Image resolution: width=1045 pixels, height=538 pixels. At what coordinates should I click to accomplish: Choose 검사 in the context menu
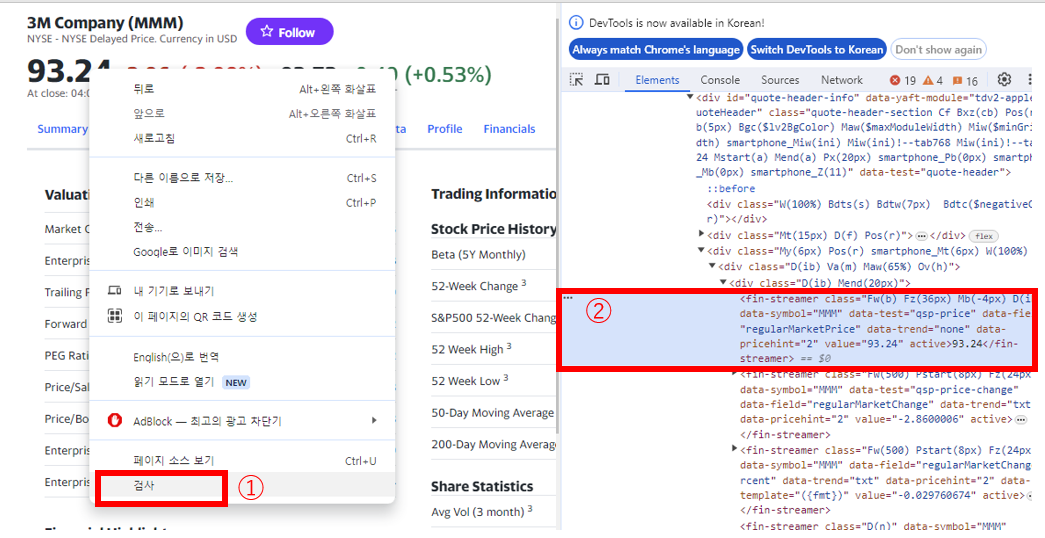243,485
